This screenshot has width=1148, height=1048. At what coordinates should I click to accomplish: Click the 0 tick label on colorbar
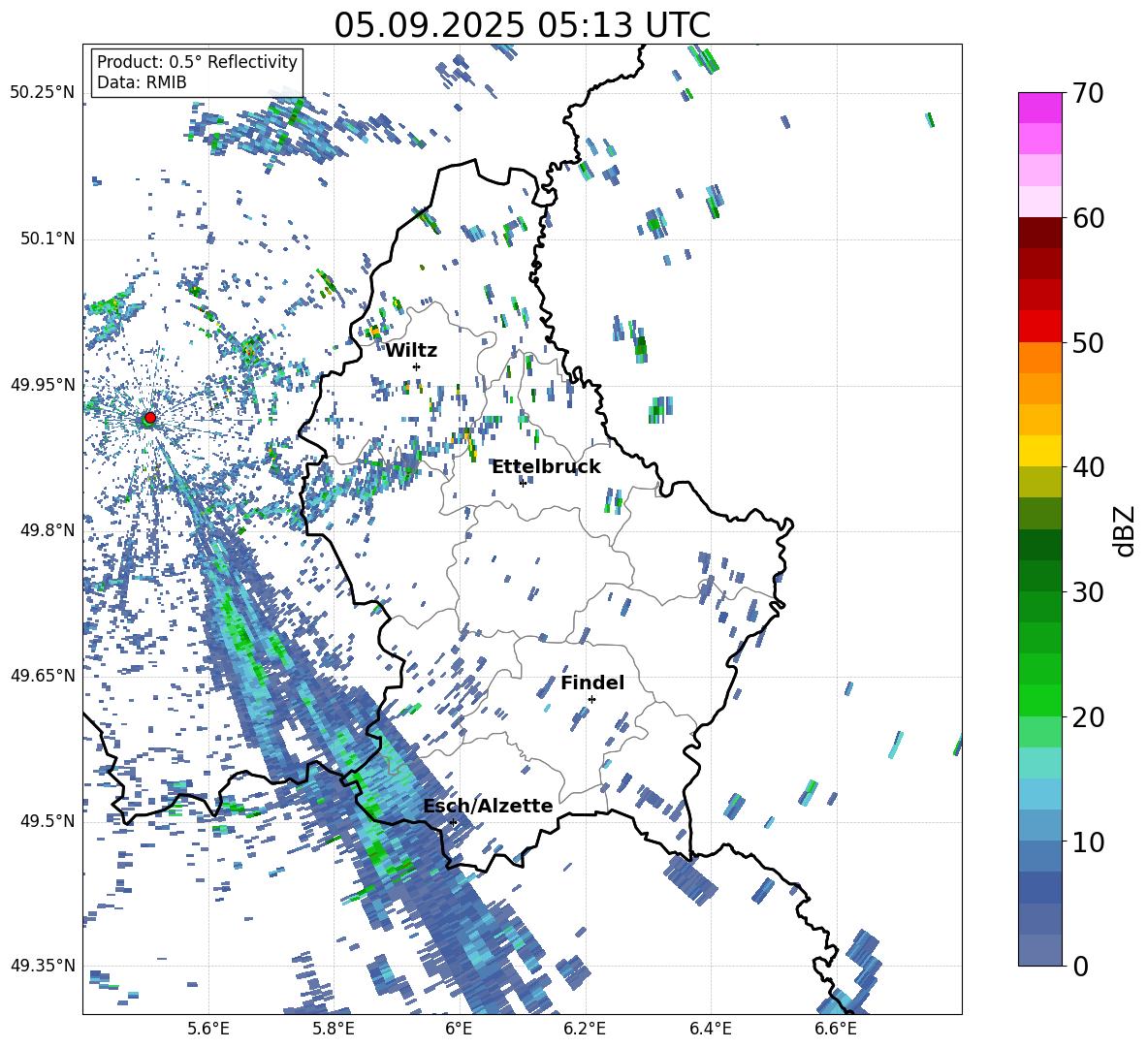point(1080,966)
